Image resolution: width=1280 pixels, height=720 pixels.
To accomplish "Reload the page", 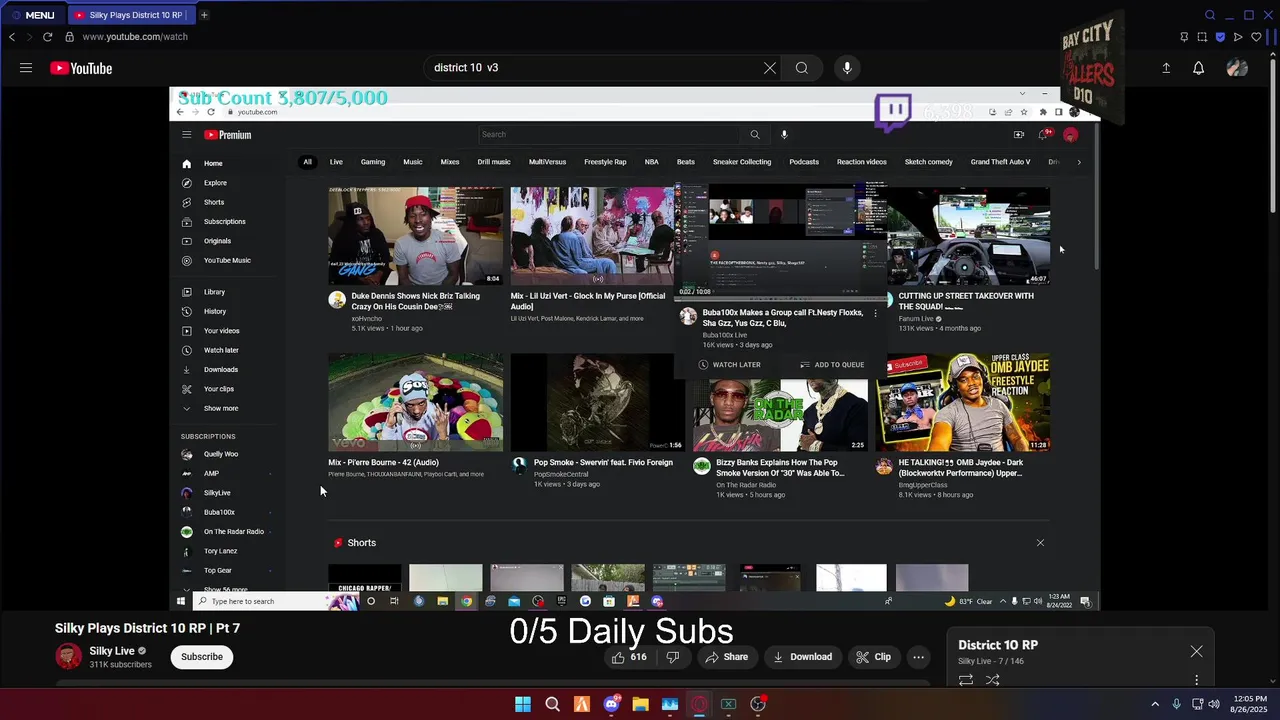I will tap(47, 37).
